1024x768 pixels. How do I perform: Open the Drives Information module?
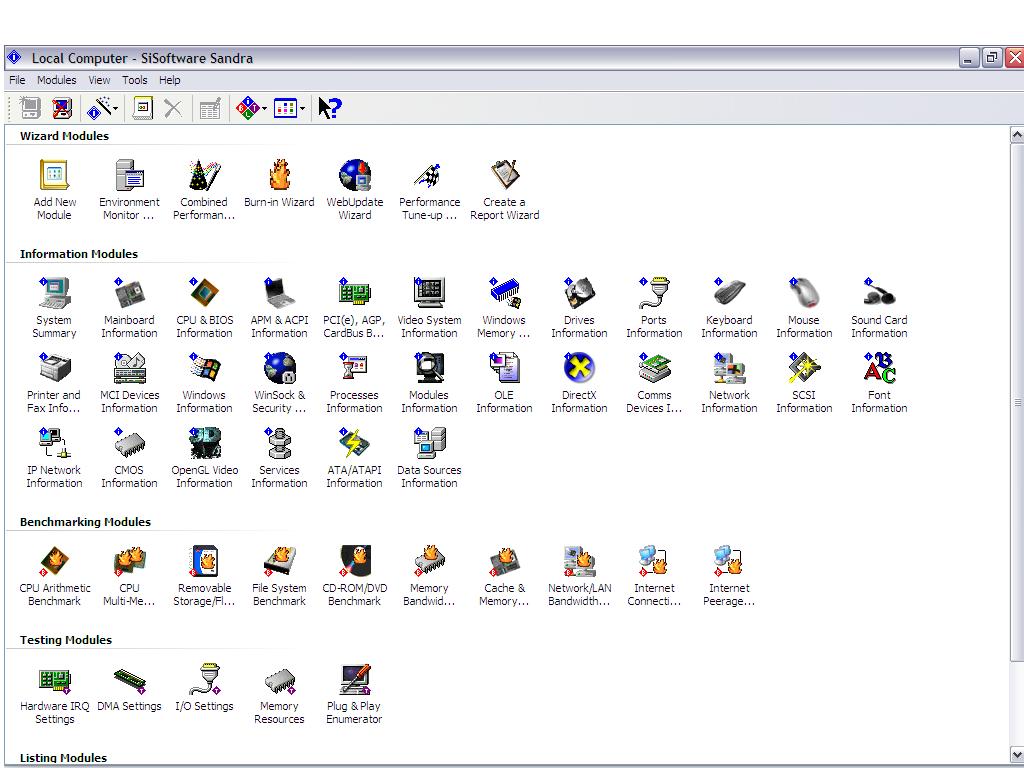pyautogui.click(x=579, y=308)
